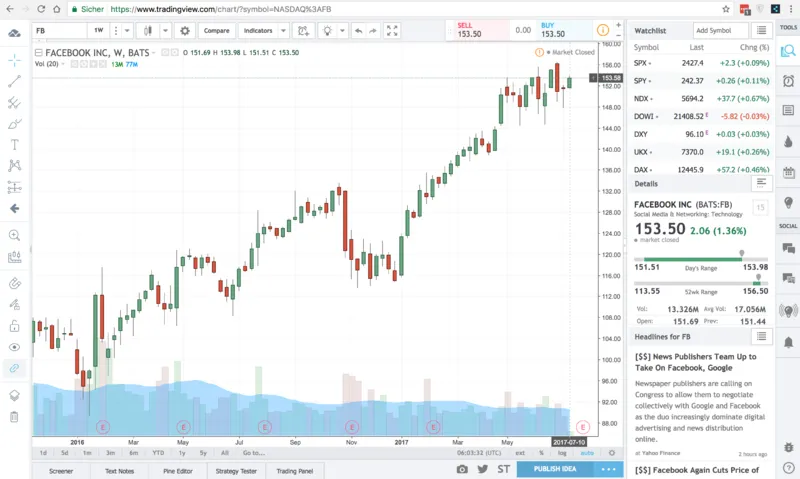The width and height of the screenshot is (800, 479).
Task: Select the trend line drawing tool
Action: coord(14,81)
